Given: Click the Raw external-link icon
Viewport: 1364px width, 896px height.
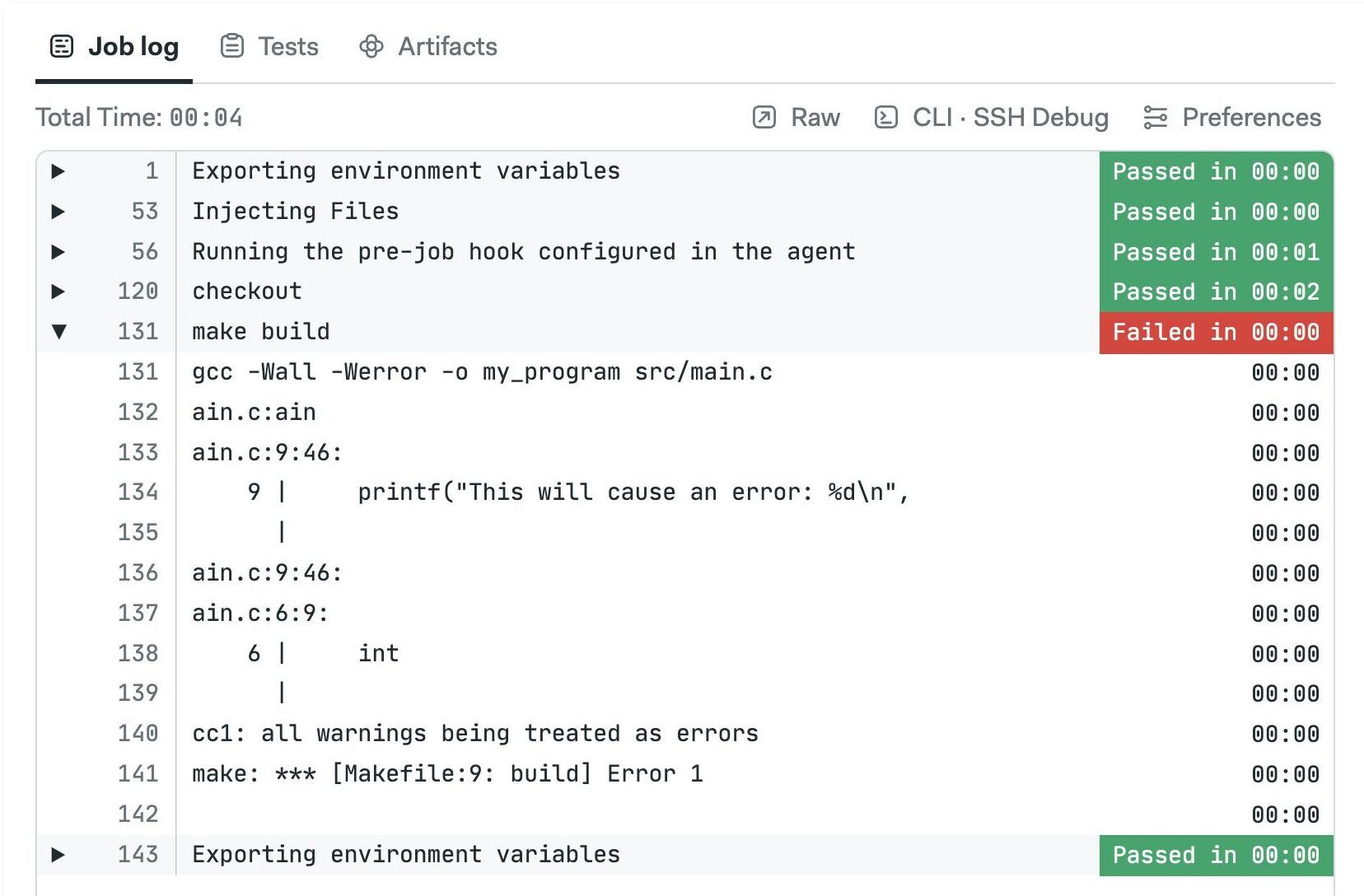Looking at the screenshot, I should [x=764, y=118].
